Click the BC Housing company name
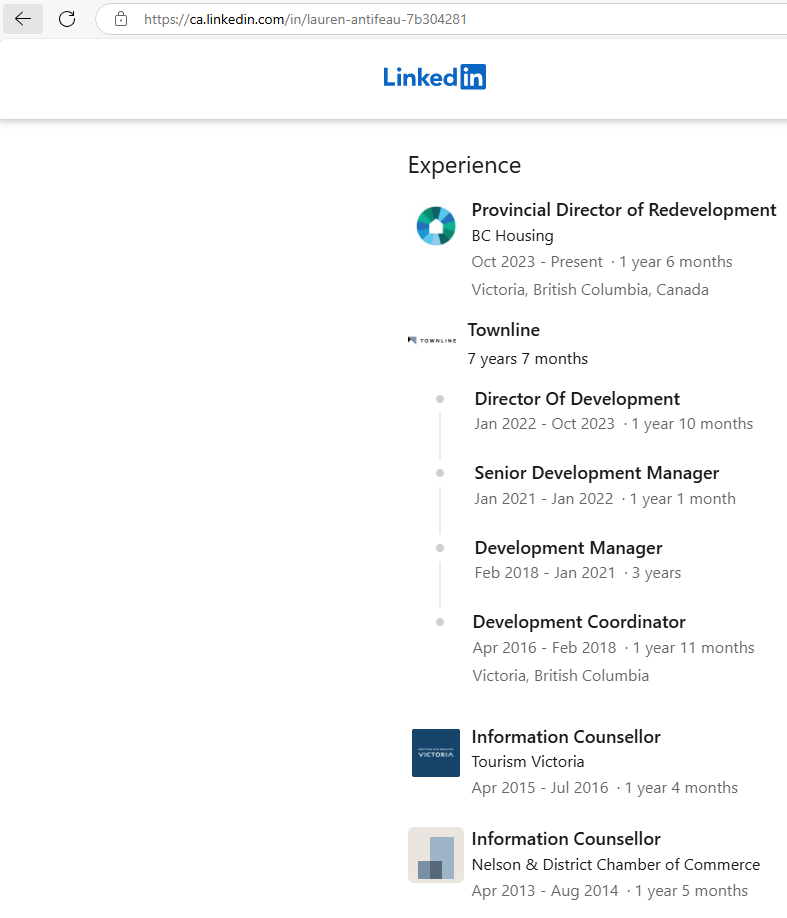The width and height of the screenshot is (787, 918). (x=512, y=236)
